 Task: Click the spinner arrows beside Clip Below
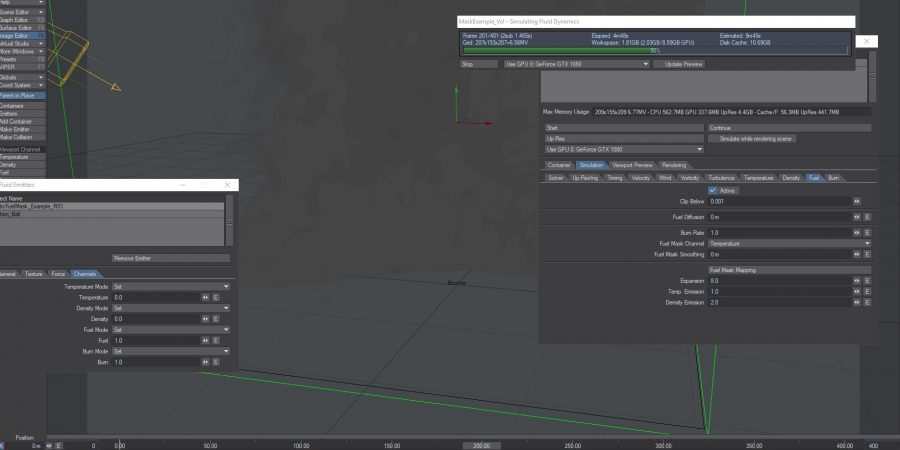[x=856, y=201]
